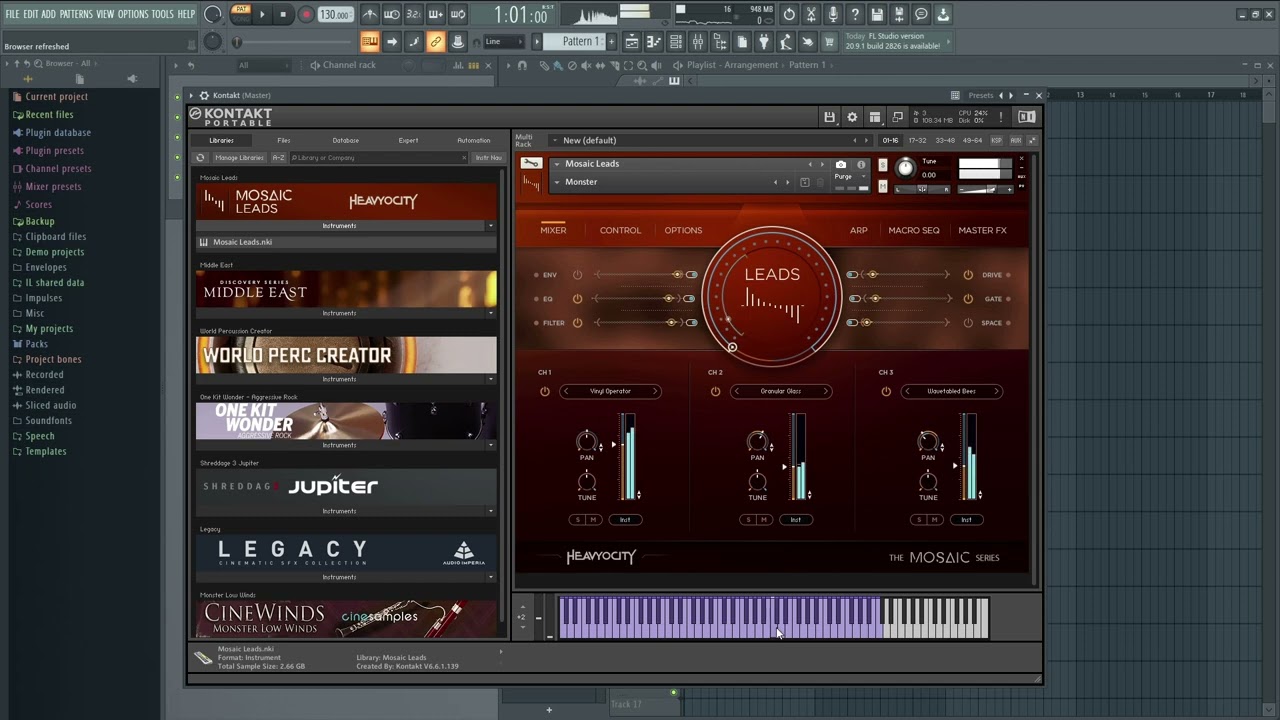Click the FL Studio save project icon

[877, 14]
